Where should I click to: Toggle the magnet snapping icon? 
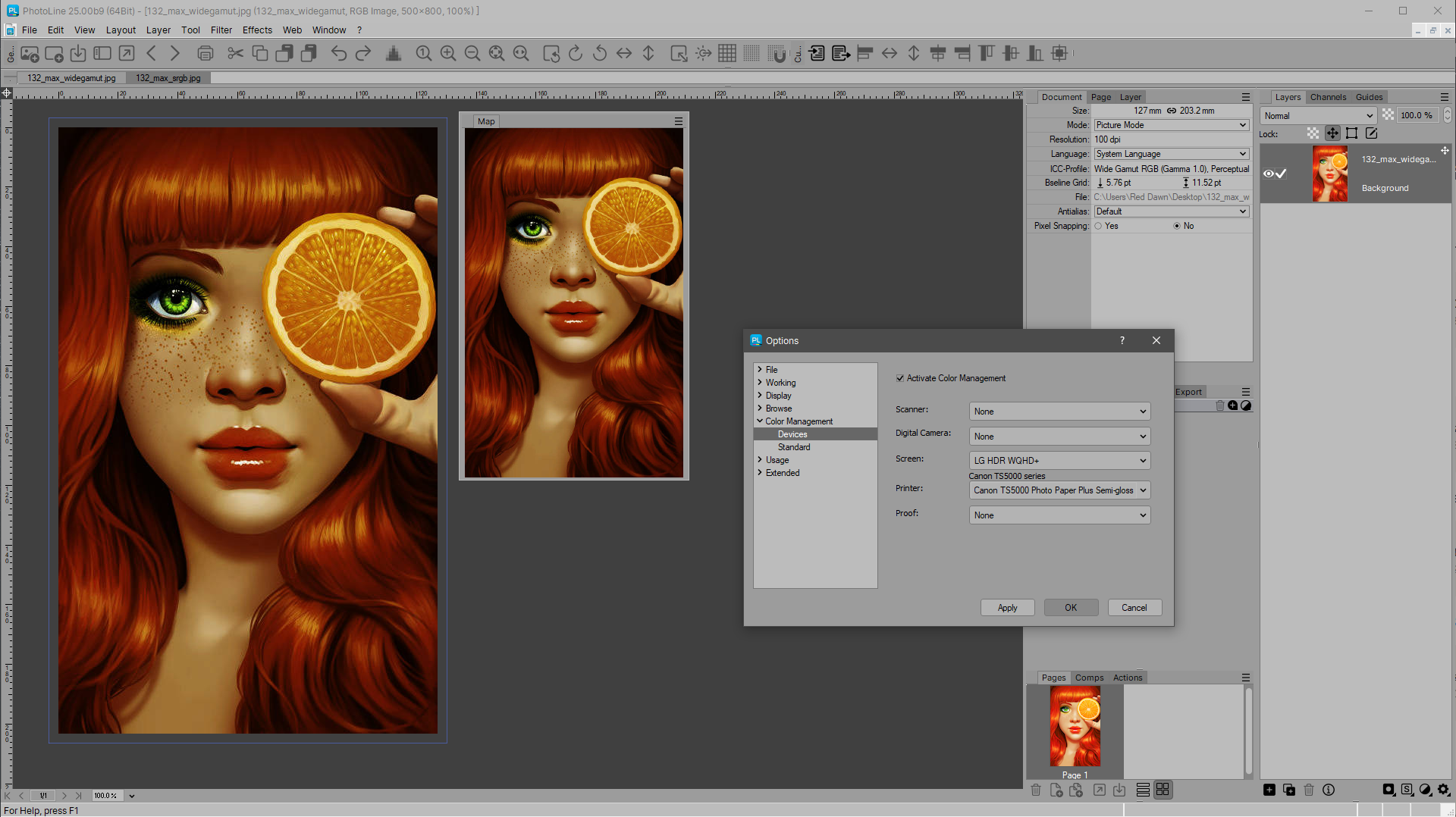[777, 53]
